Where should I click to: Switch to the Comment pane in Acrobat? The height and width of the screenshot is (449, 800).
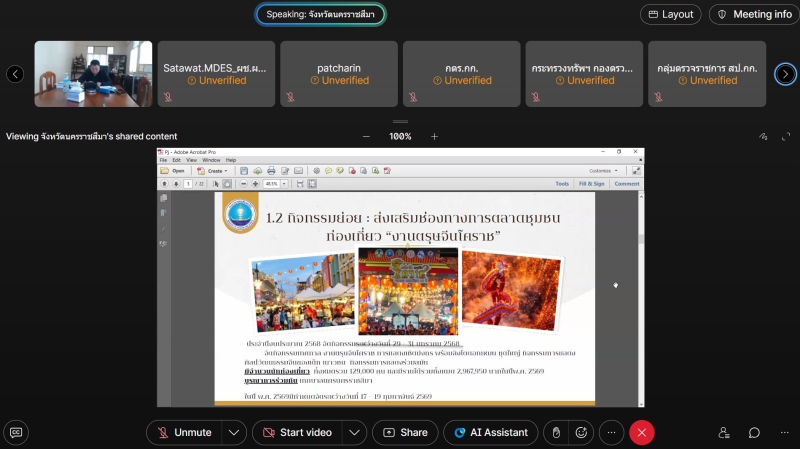(627, 184)
